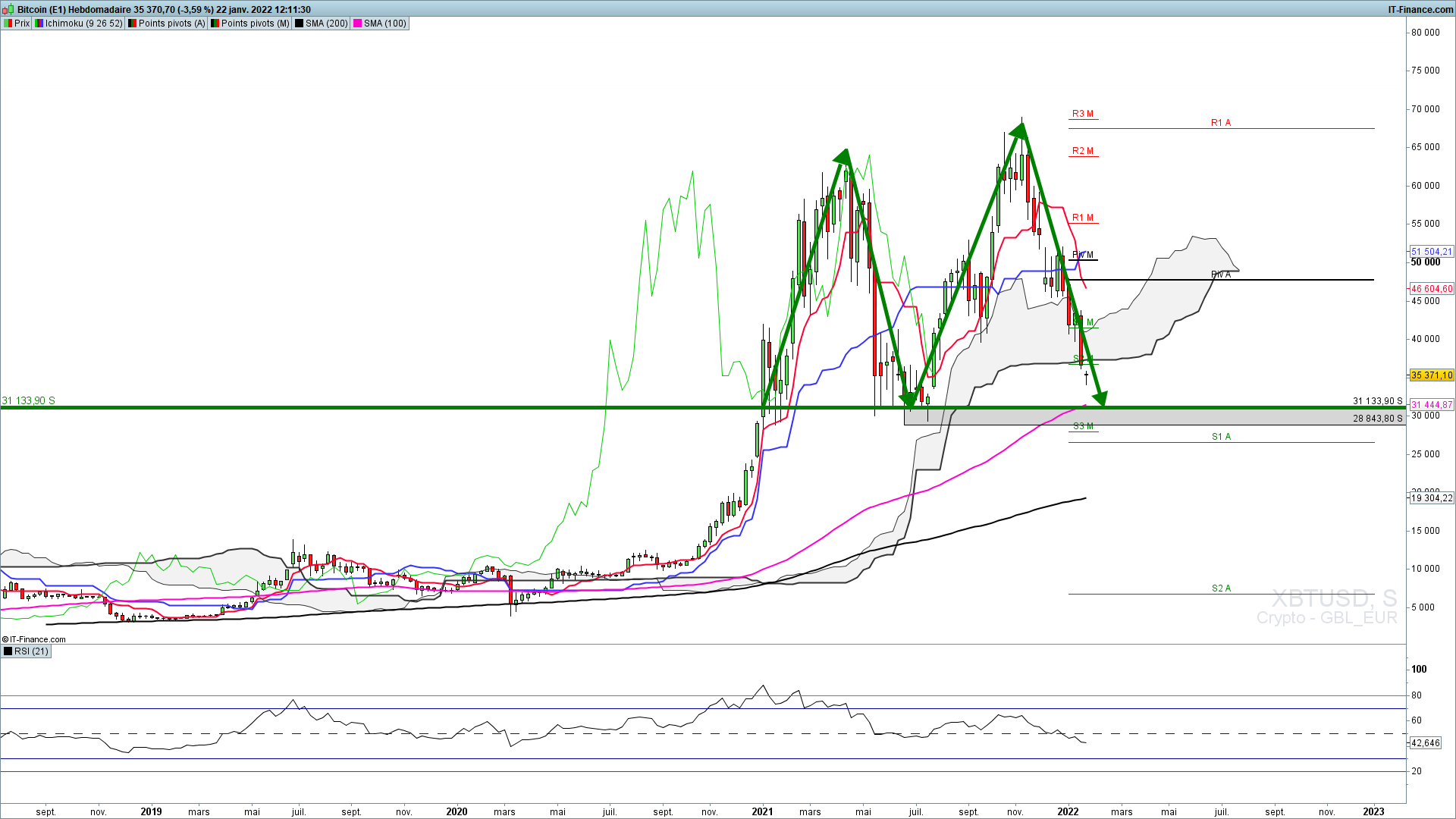Click the 28 843,80 S level label
Image resolution: width=1456 pixels, height=819 pixels.
pos(1377,419)
